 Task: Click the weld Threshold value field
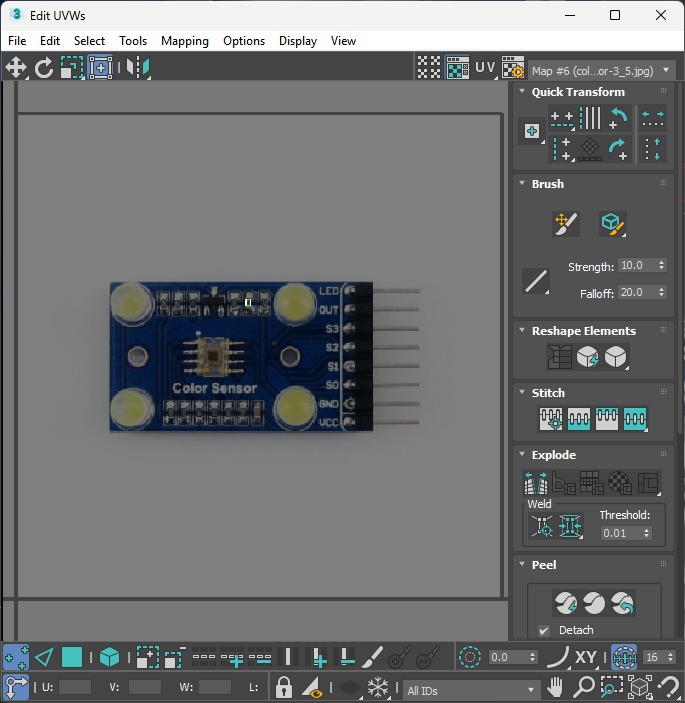click(x=621, y=533)
